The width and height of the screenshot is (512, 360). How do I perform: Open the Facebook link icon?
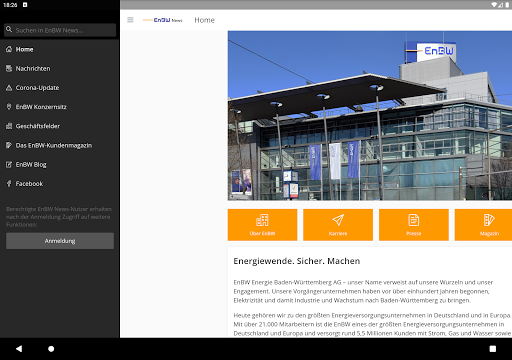tap(9, 184)
